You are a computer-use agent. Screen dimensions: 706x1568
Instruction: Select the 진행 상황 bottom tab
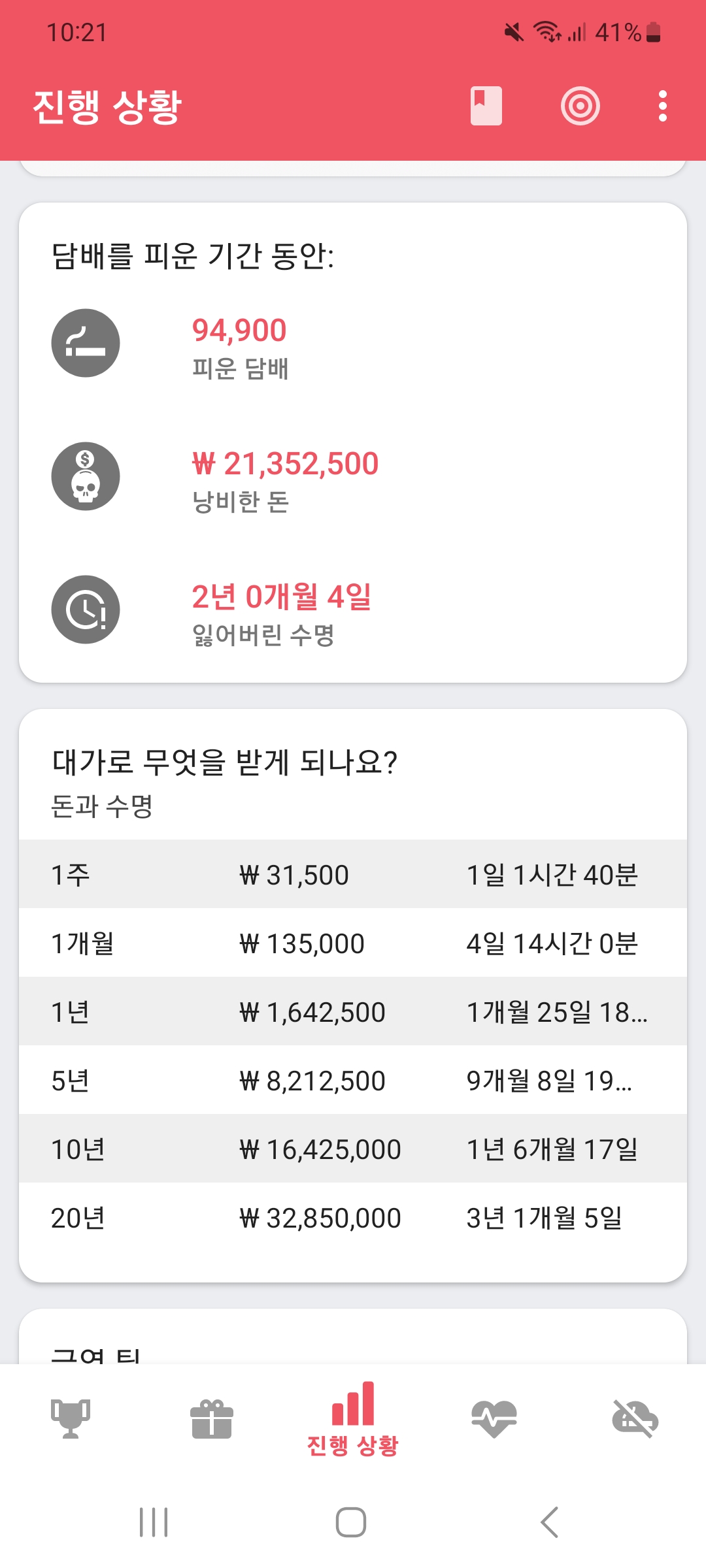[x=353, y=1420]
